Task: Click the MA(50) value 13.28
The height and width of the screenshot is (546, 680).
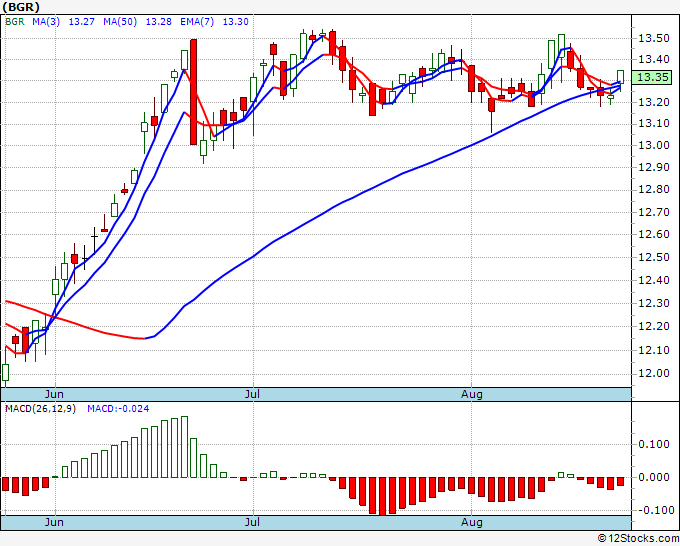Action: 158,21
